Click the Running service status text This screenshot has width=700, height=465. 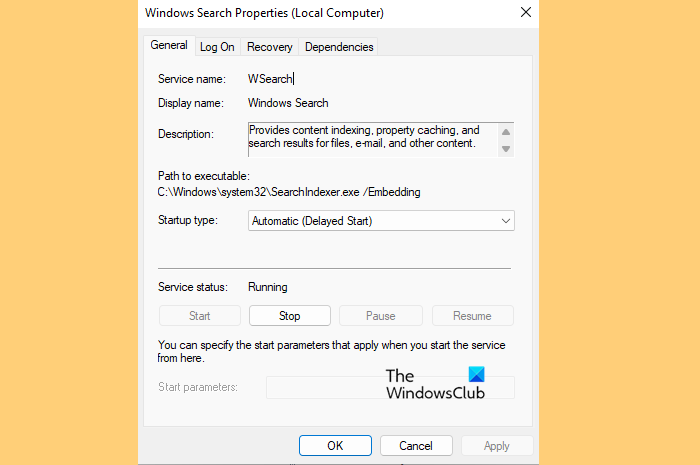(268, 287)
